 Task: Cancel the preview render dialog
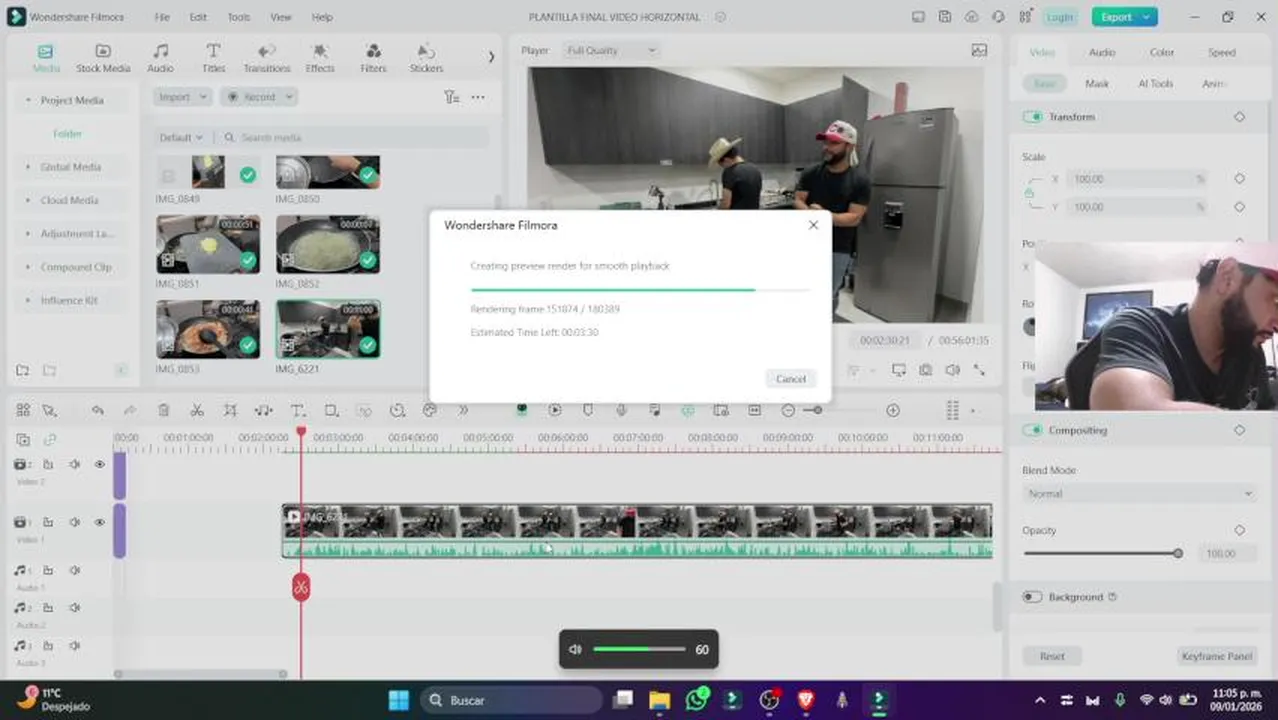[790, 378]
